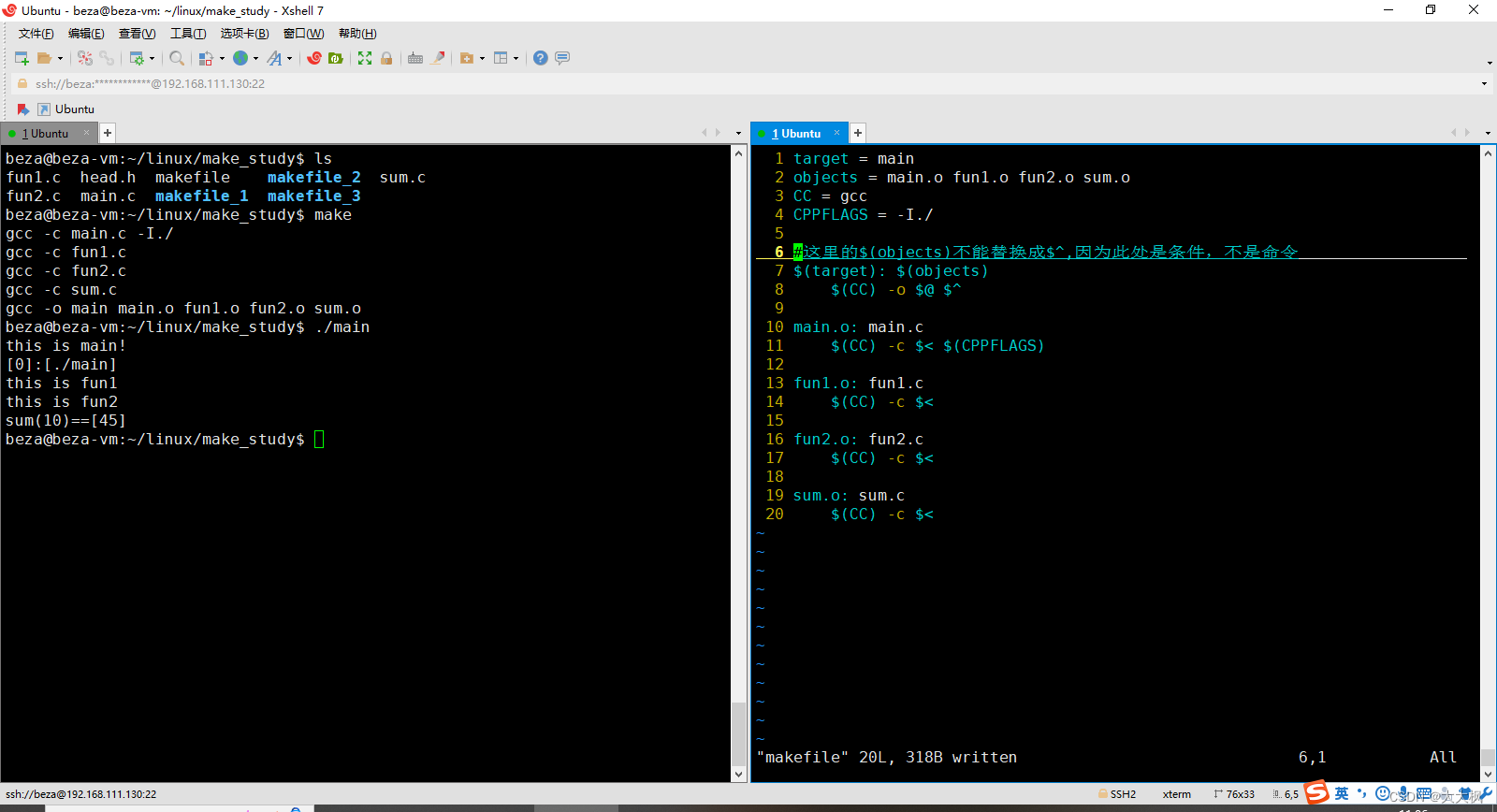Expand the Properties dropdown arrow
The width and height of the screenshot is (1497, 812).
click(152, 58)
